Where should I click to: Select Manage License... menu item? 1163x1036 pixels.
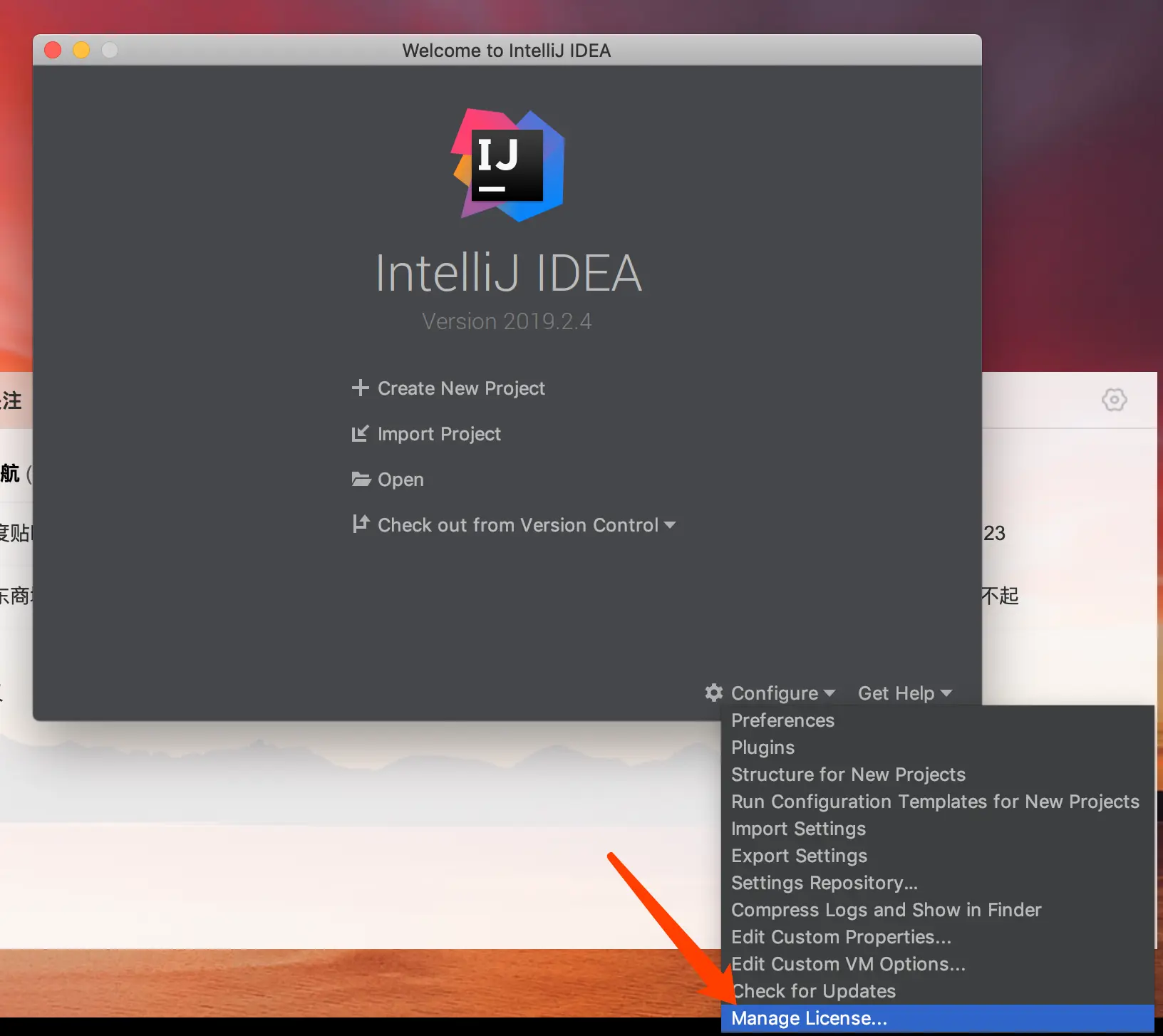(x=937, y=1018)
